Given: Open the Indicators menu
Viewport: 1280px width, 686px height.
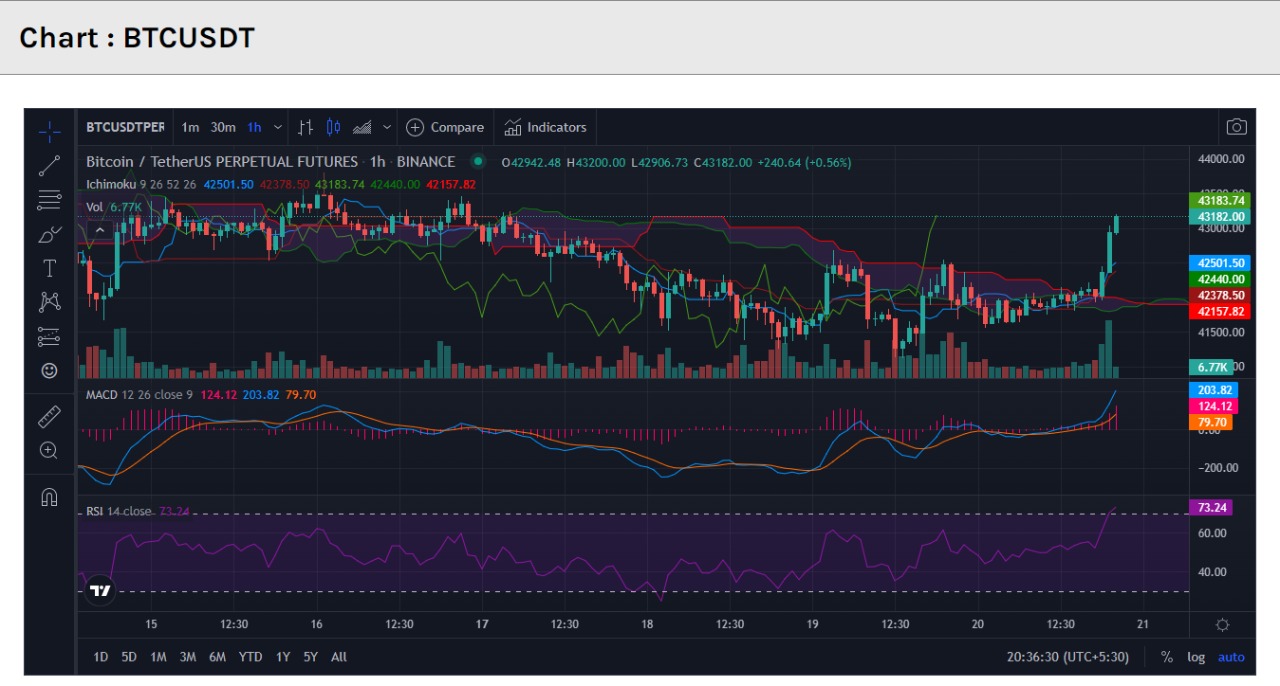Looking at the screenshot, I should point(545,127).
